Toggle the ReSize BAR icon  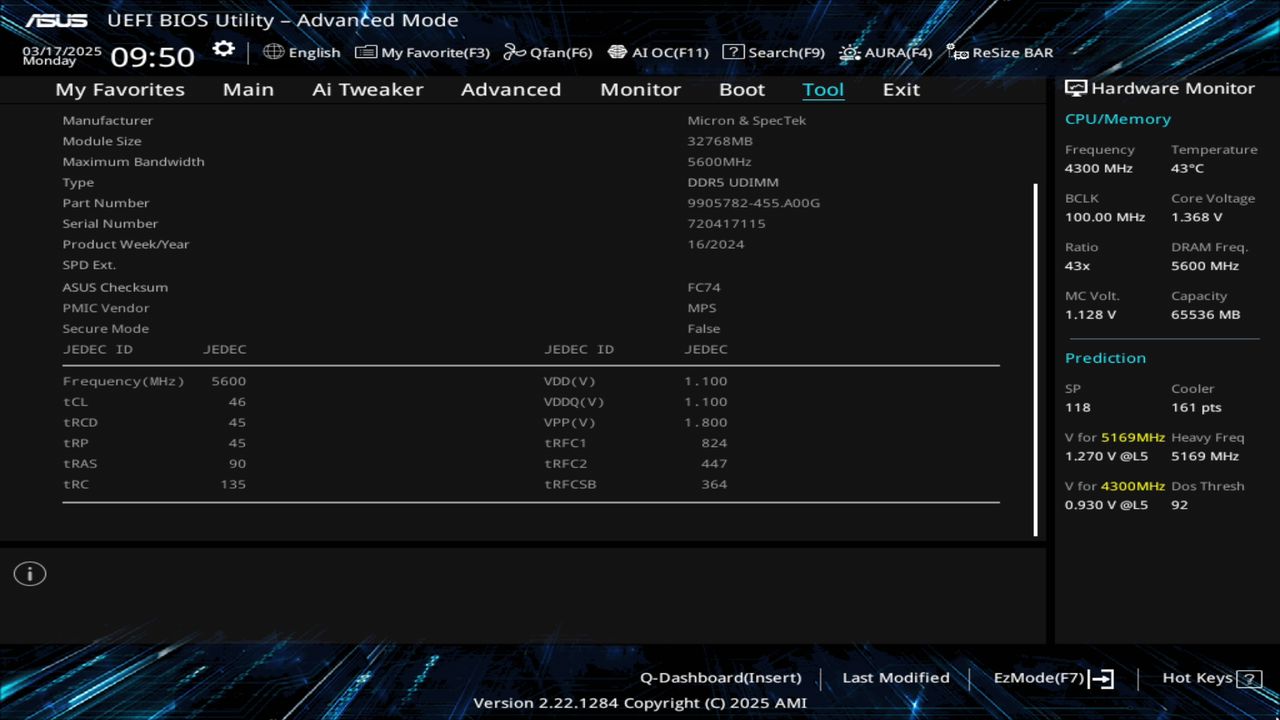[957, 52]
